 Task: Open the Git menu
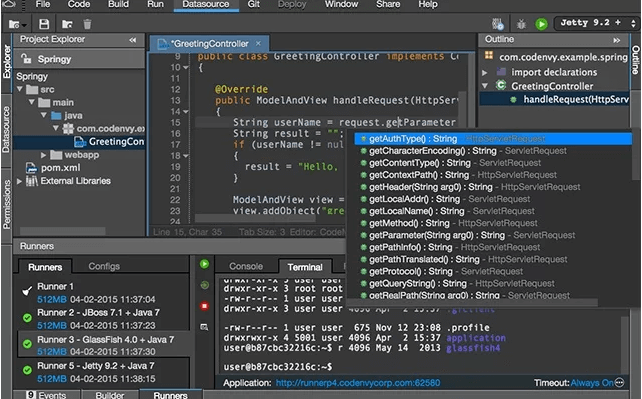pos(253,5)
